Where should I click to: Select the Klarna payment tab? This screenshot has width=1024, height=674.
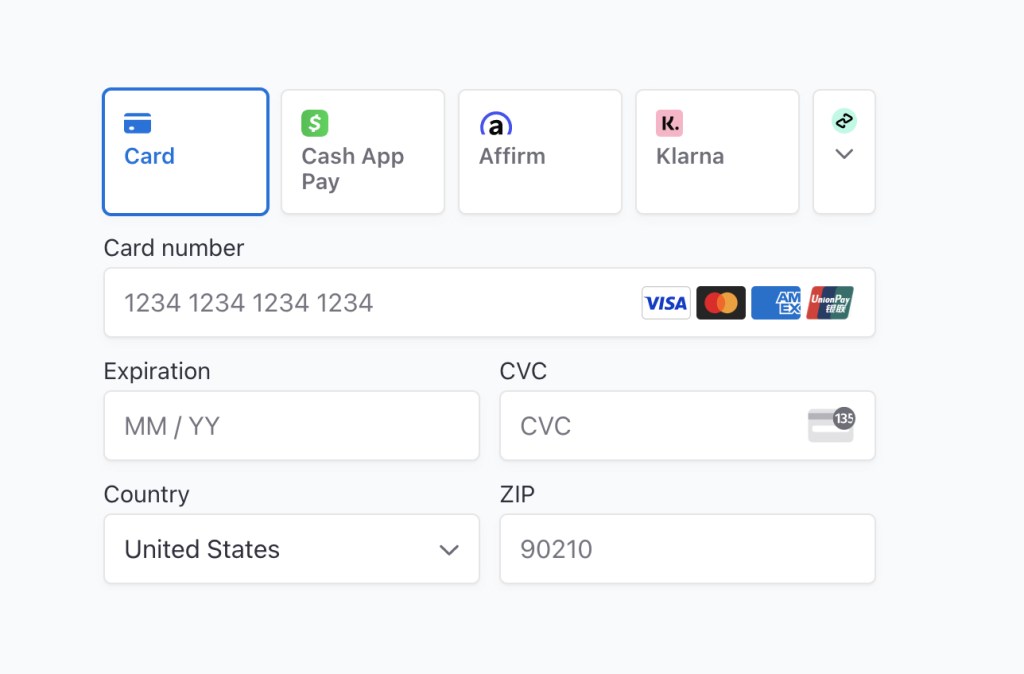coord(716,151)
